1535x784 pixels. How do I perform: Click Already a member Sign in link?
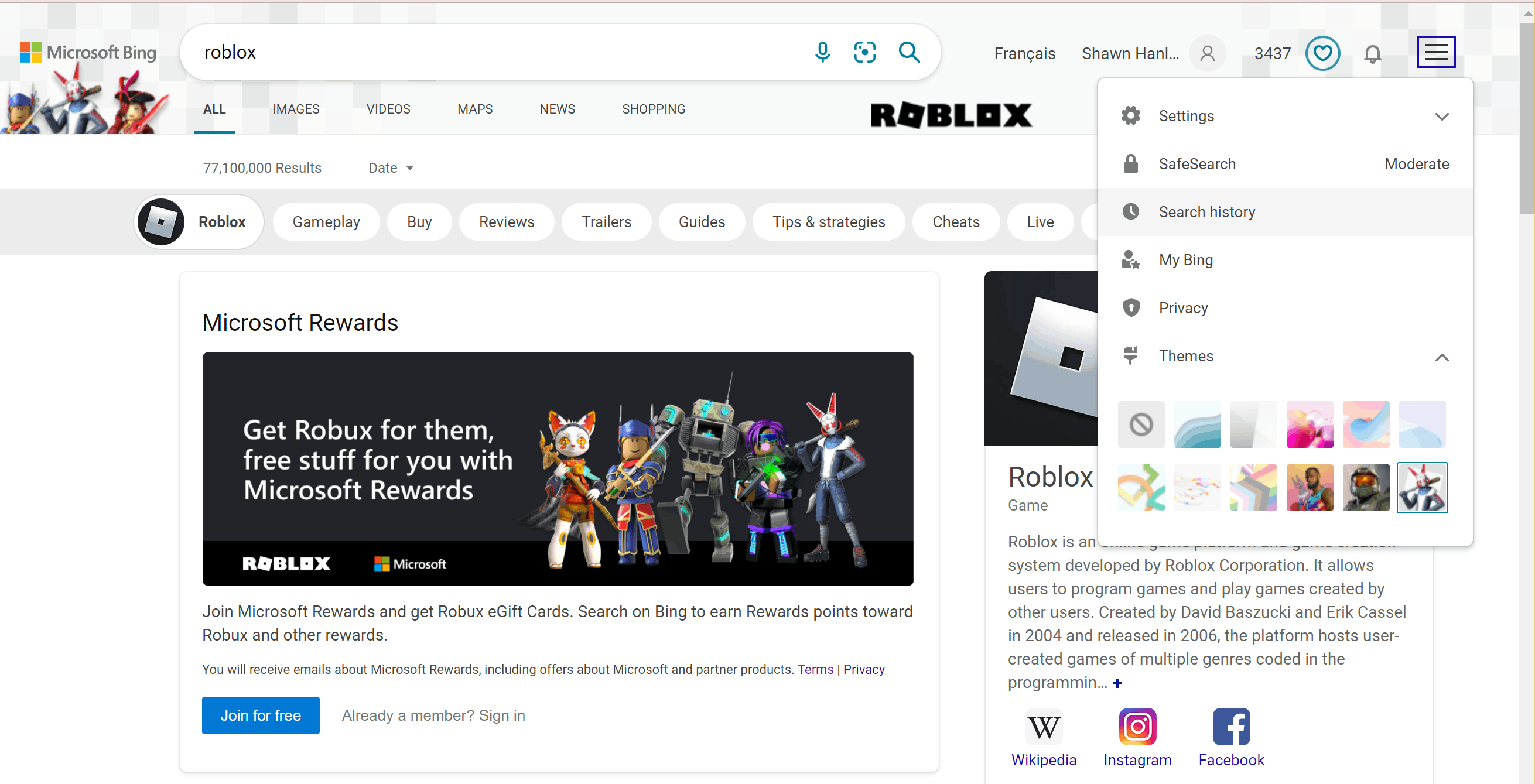click(x=432, y=716)
